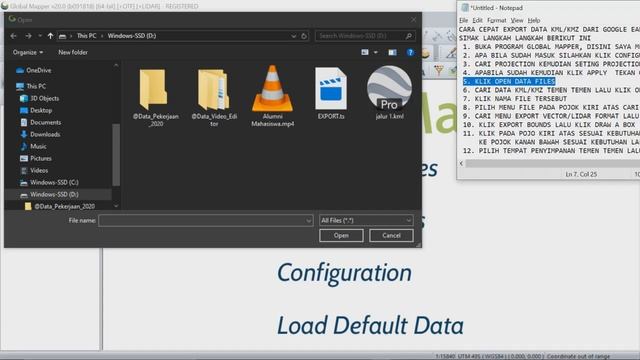
Task: Open Music in sidebar
Action: point(33,146)
